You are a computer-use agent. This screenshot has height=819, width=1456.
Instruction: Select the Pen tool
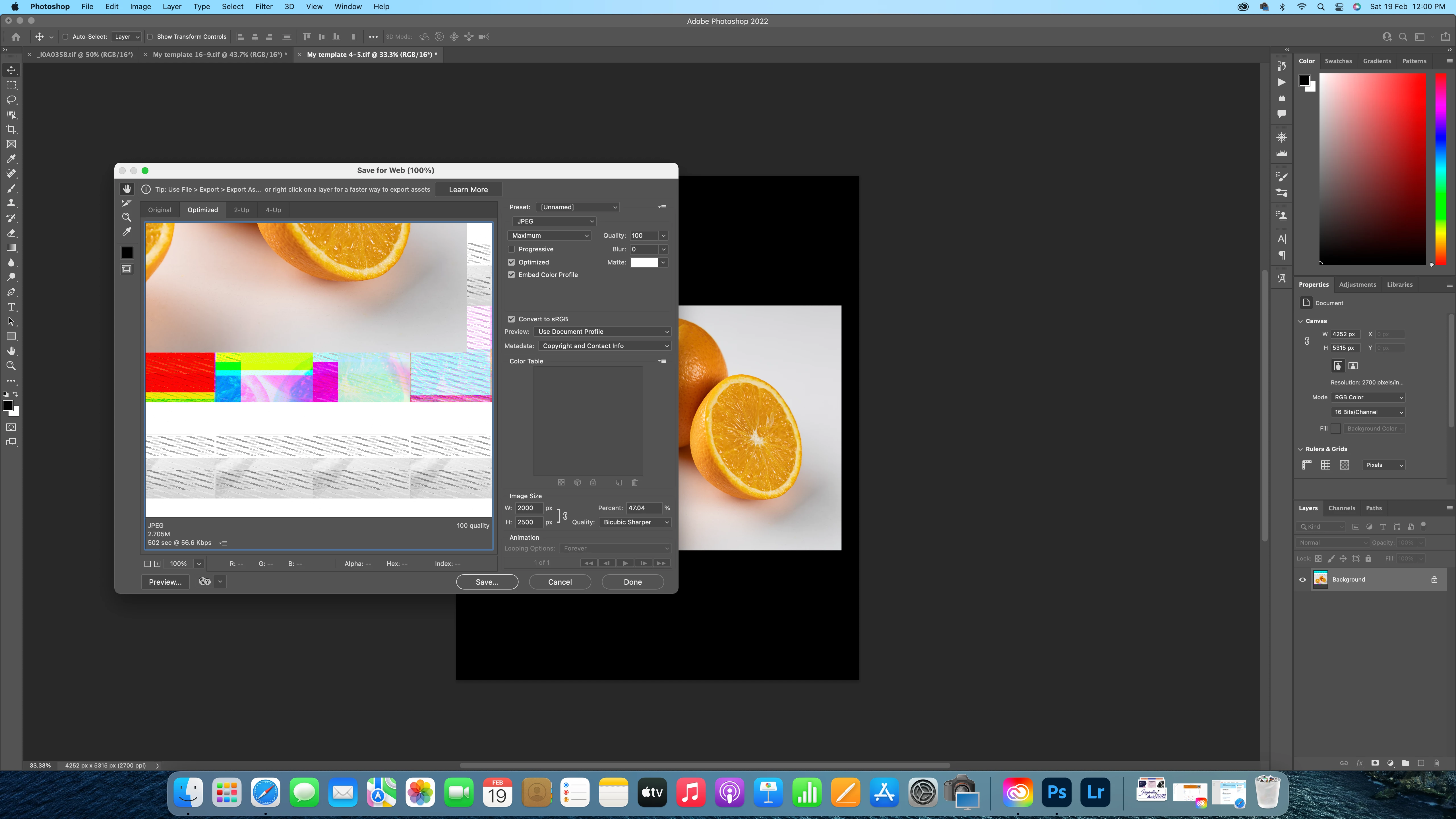(x=11, y=292)
